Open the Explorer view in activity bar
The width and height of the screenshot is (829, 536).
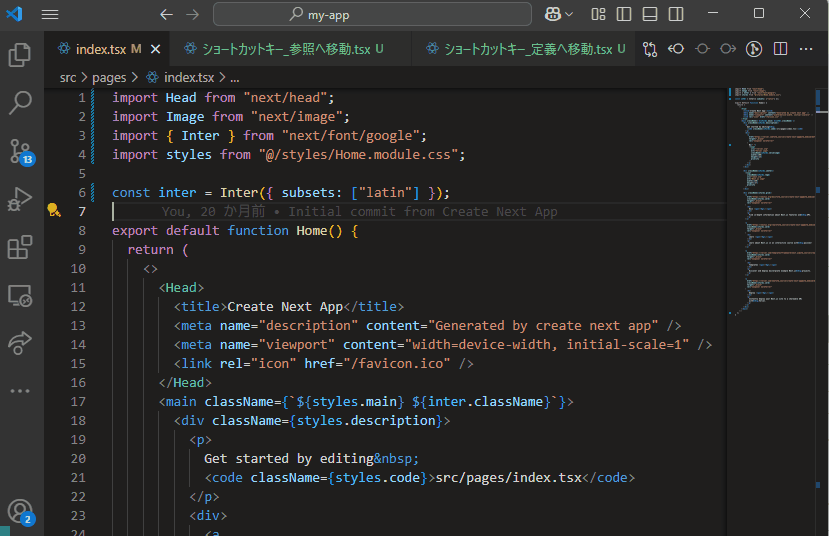pyautogui.click(x=20, y=55)
